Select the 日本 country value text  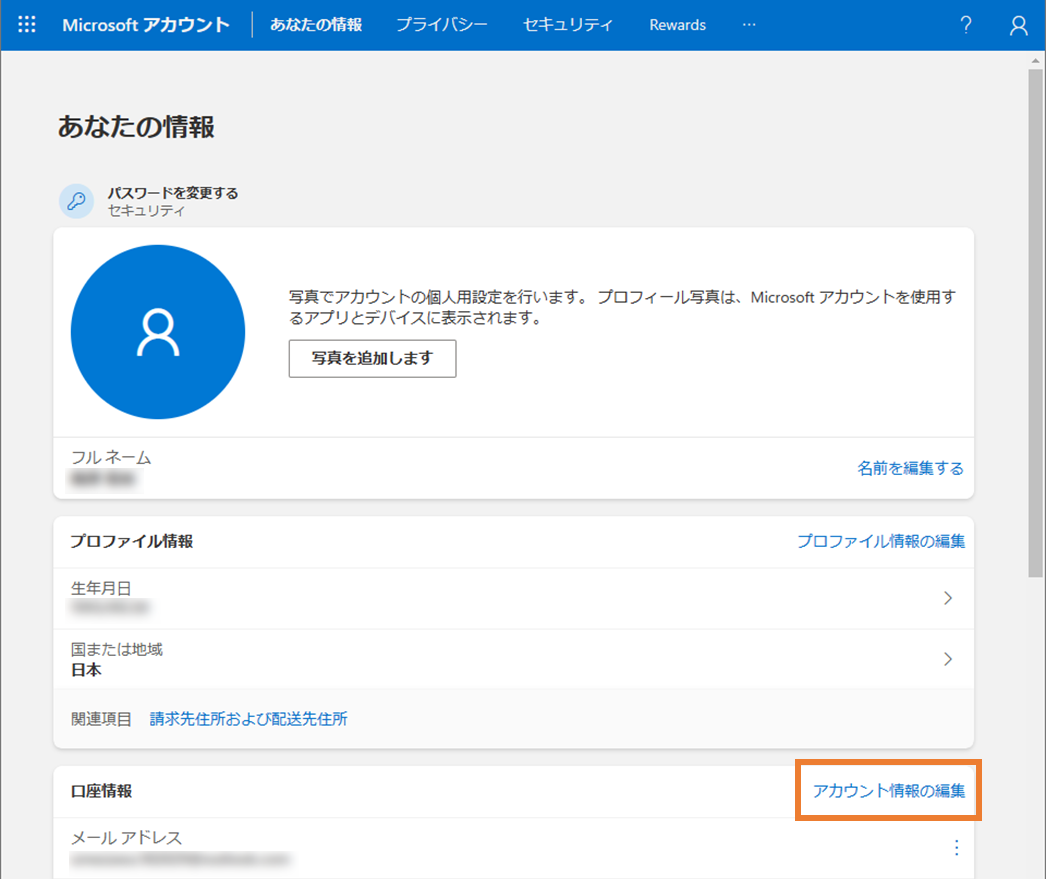[x=86, y=670]
